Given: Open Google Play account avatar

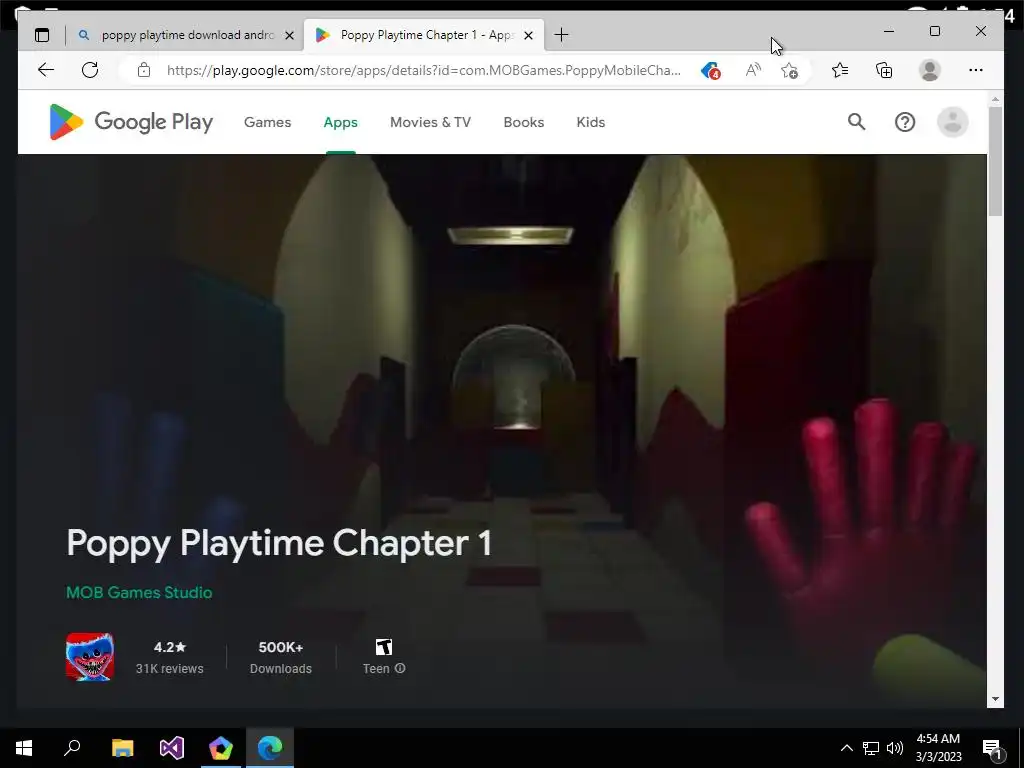Looking at the screenshot, I should pos(953,122).
